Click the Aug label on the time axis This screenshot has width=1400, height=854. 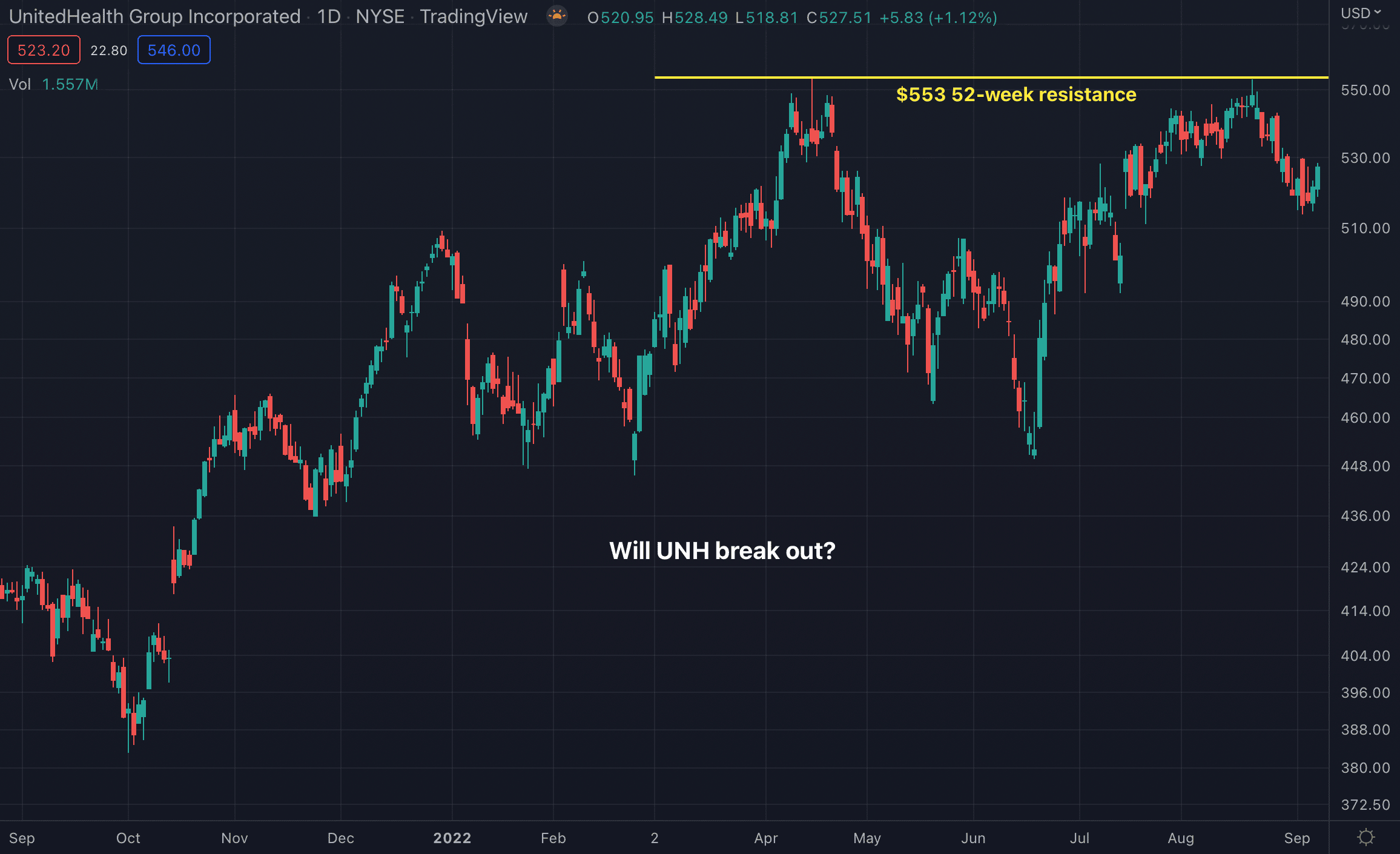(x=1180, y=838)
